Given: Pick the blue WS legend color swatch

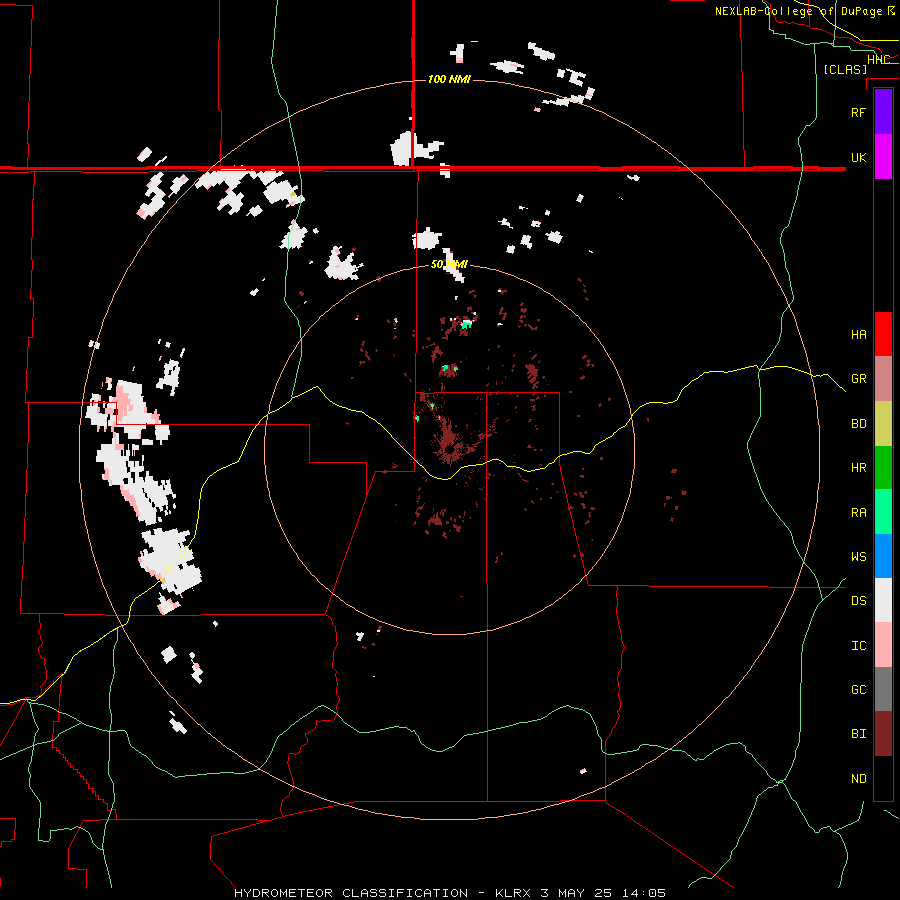Looking at the screenshot, I should pos(883,556).
